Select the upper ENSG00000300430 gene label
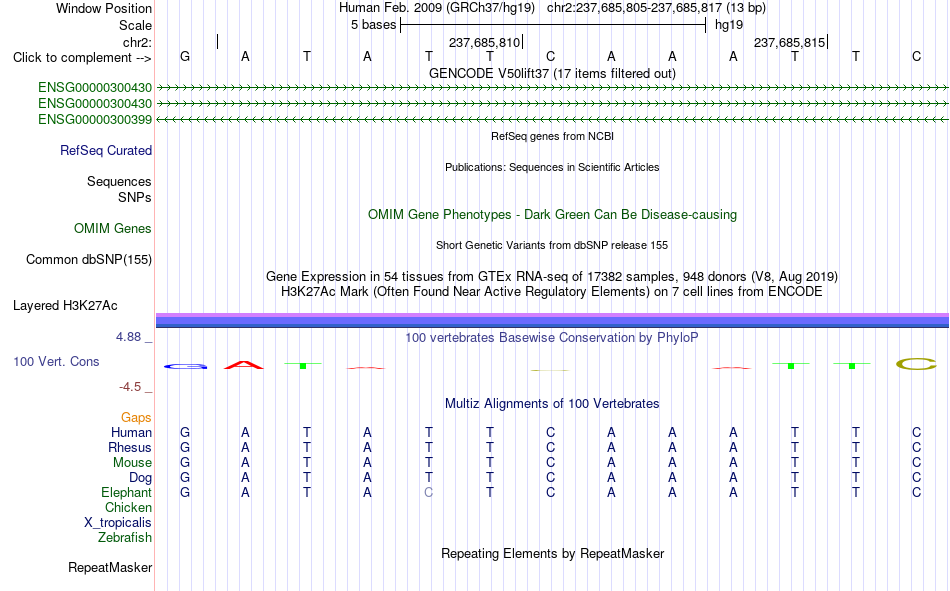950x591 pixels. tap(95, 87)
